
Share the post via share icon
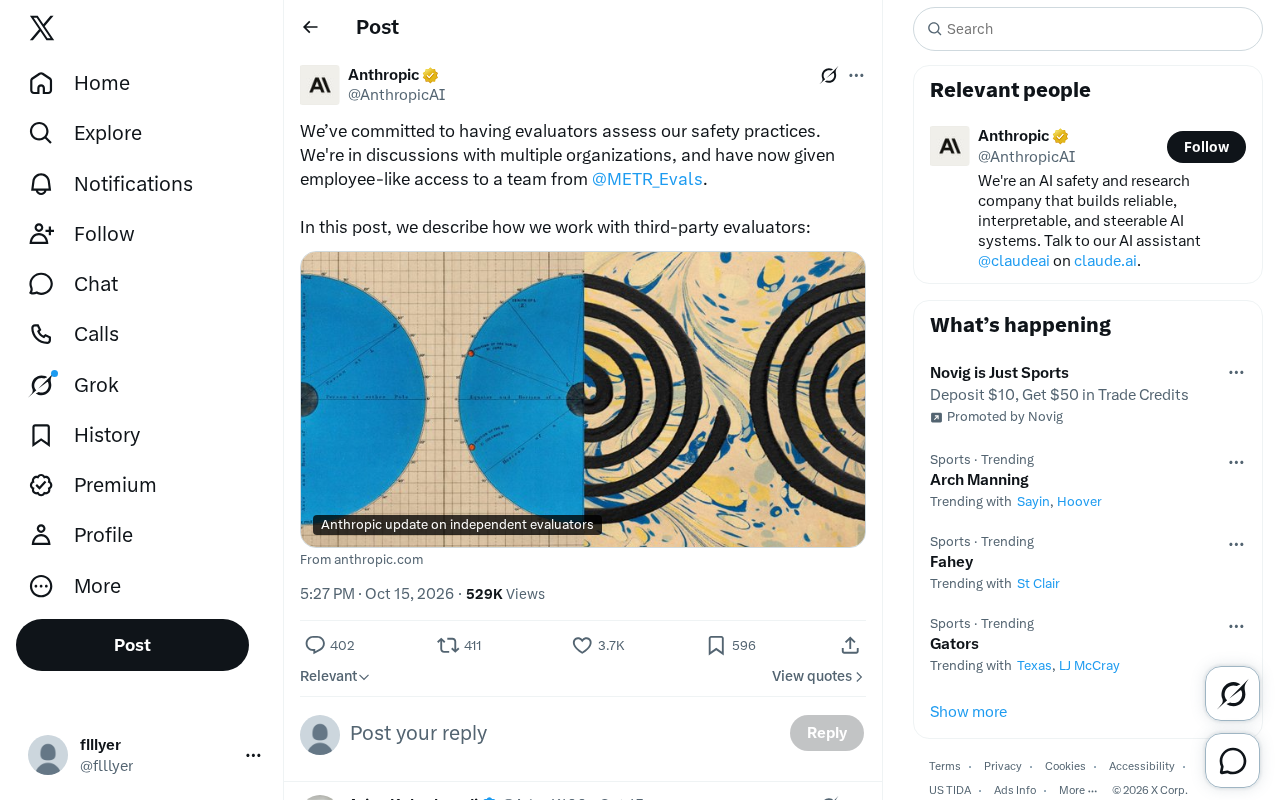[x=850, y=645]
